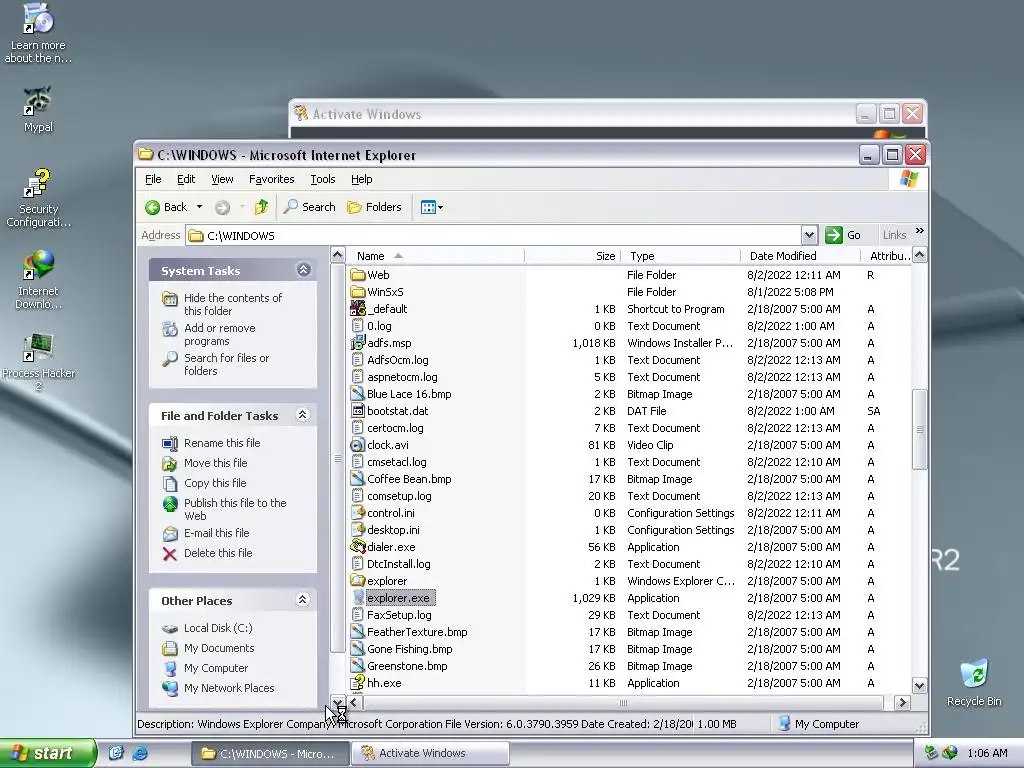
Task: Go to My Network Places
Action: [229, 688]
